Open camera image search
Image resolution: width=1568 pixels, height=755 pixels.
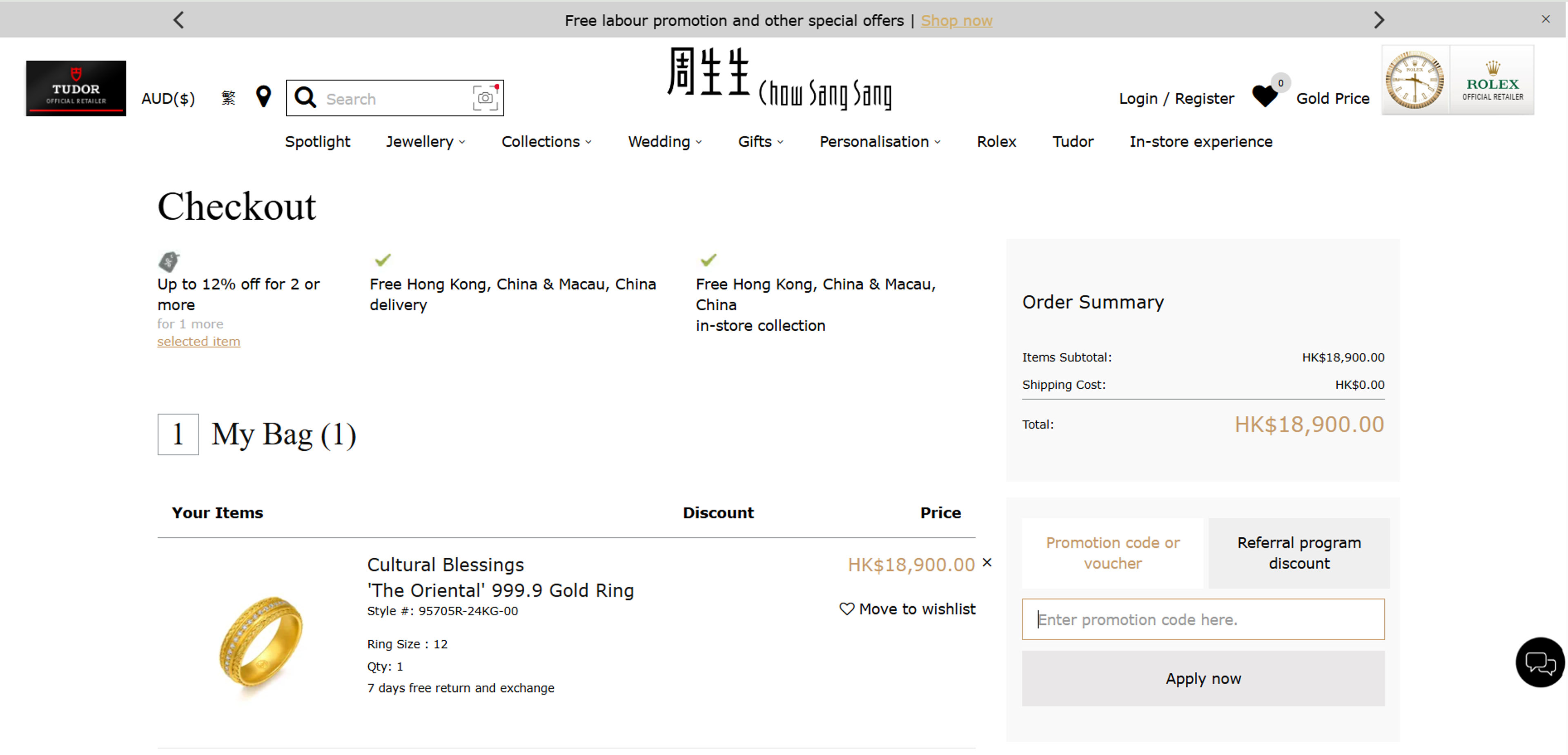point(485,98)
